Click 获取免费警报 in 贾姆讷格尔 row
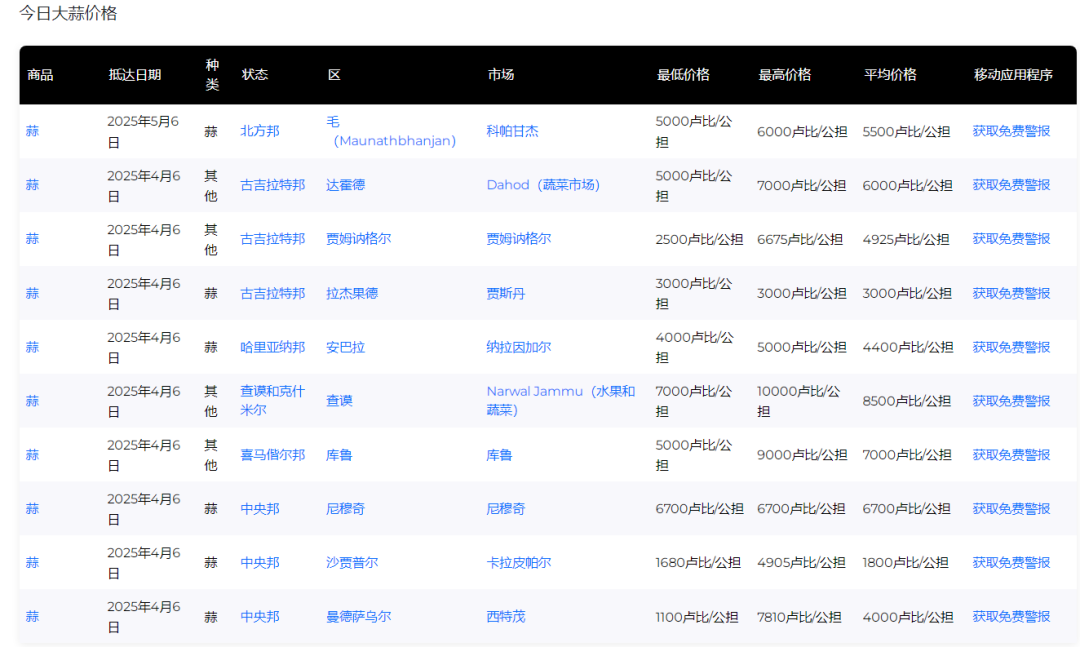 (1010, 238)
